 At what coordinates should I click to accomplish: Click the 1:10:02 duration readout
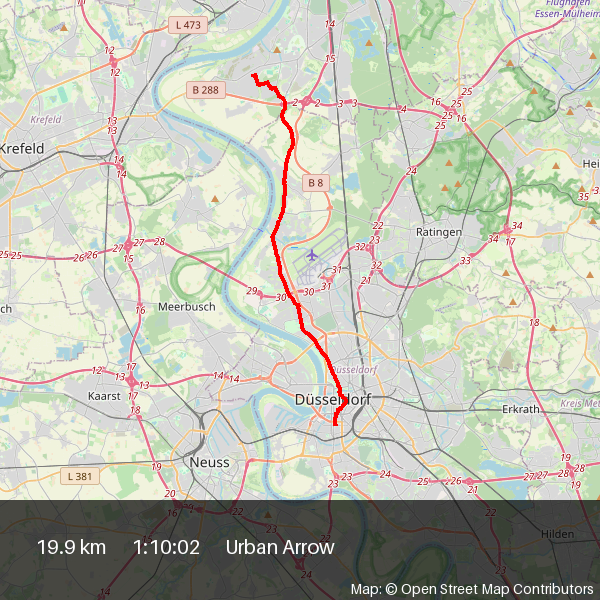(x=166, y=547)
